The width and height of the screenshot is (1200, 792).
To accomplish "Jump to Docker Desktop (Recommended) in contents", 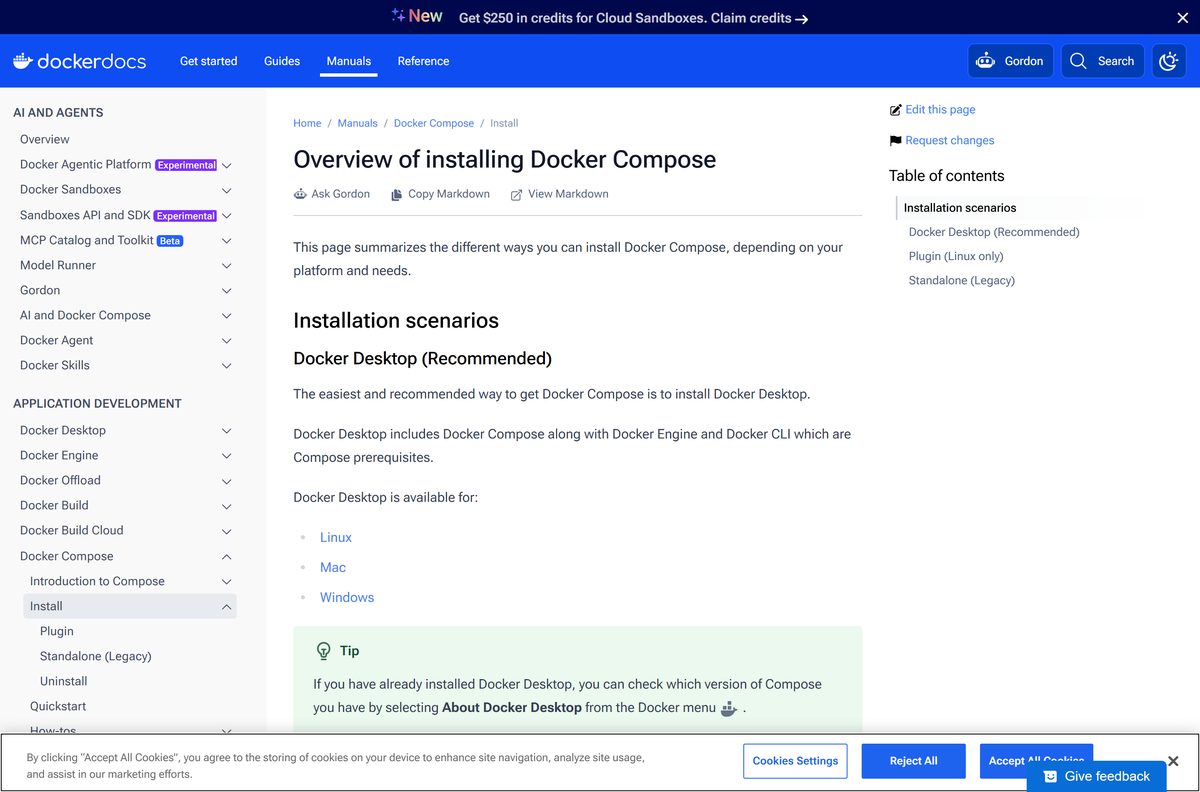I will click(x=994, y=232).
